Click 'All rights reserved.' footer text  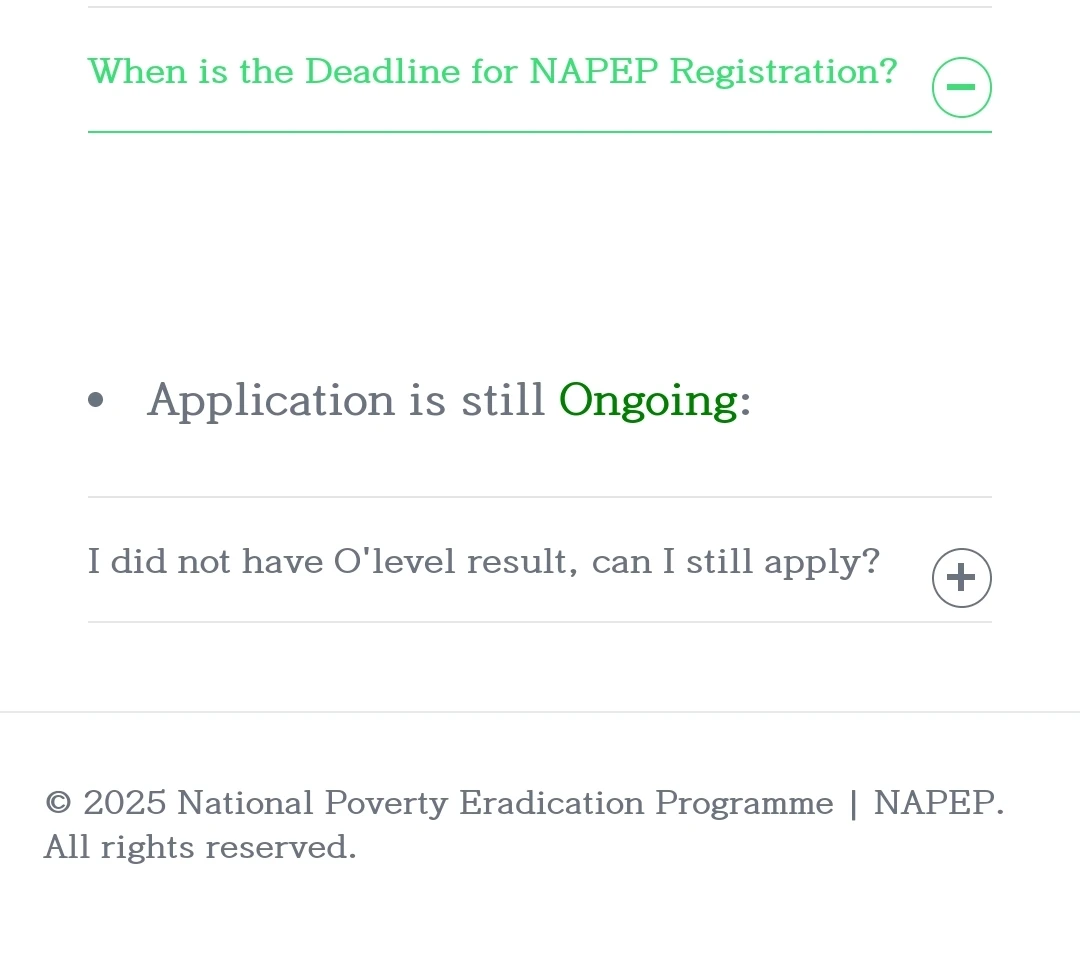pos(200,848)
